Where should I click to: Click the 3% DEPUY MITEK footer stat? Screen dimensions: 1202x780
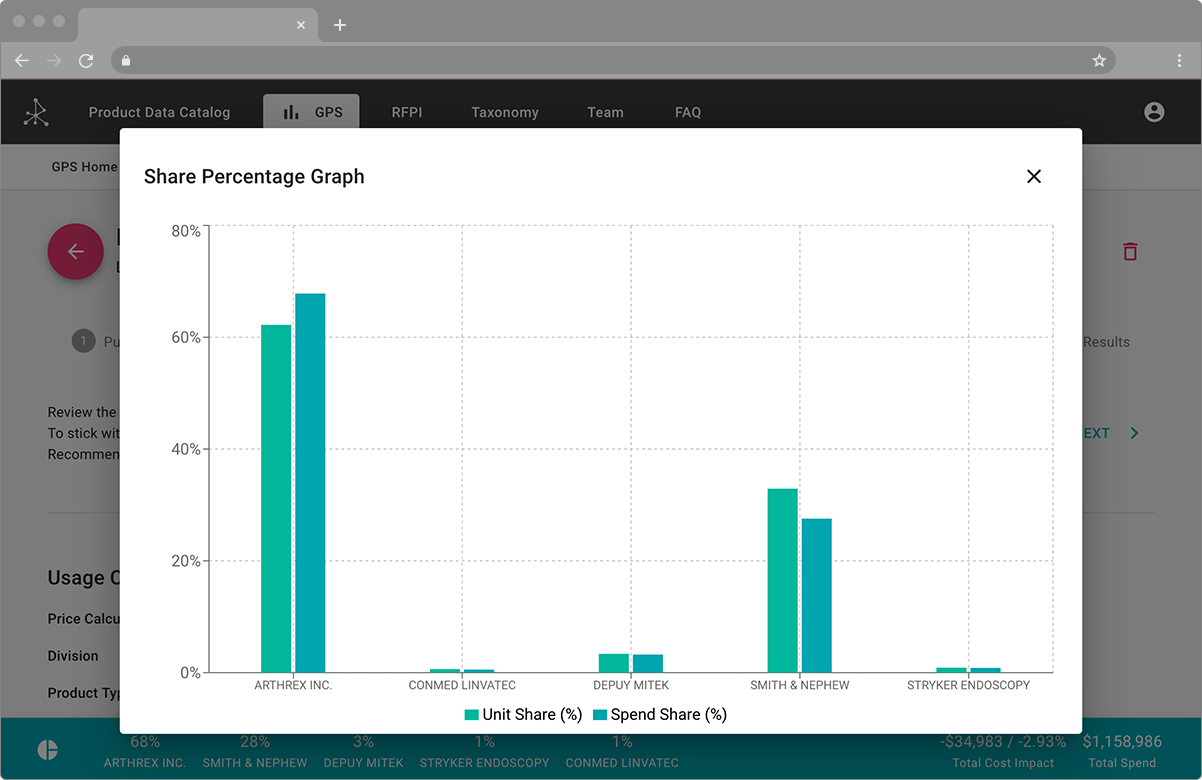[x=363, y=752]
